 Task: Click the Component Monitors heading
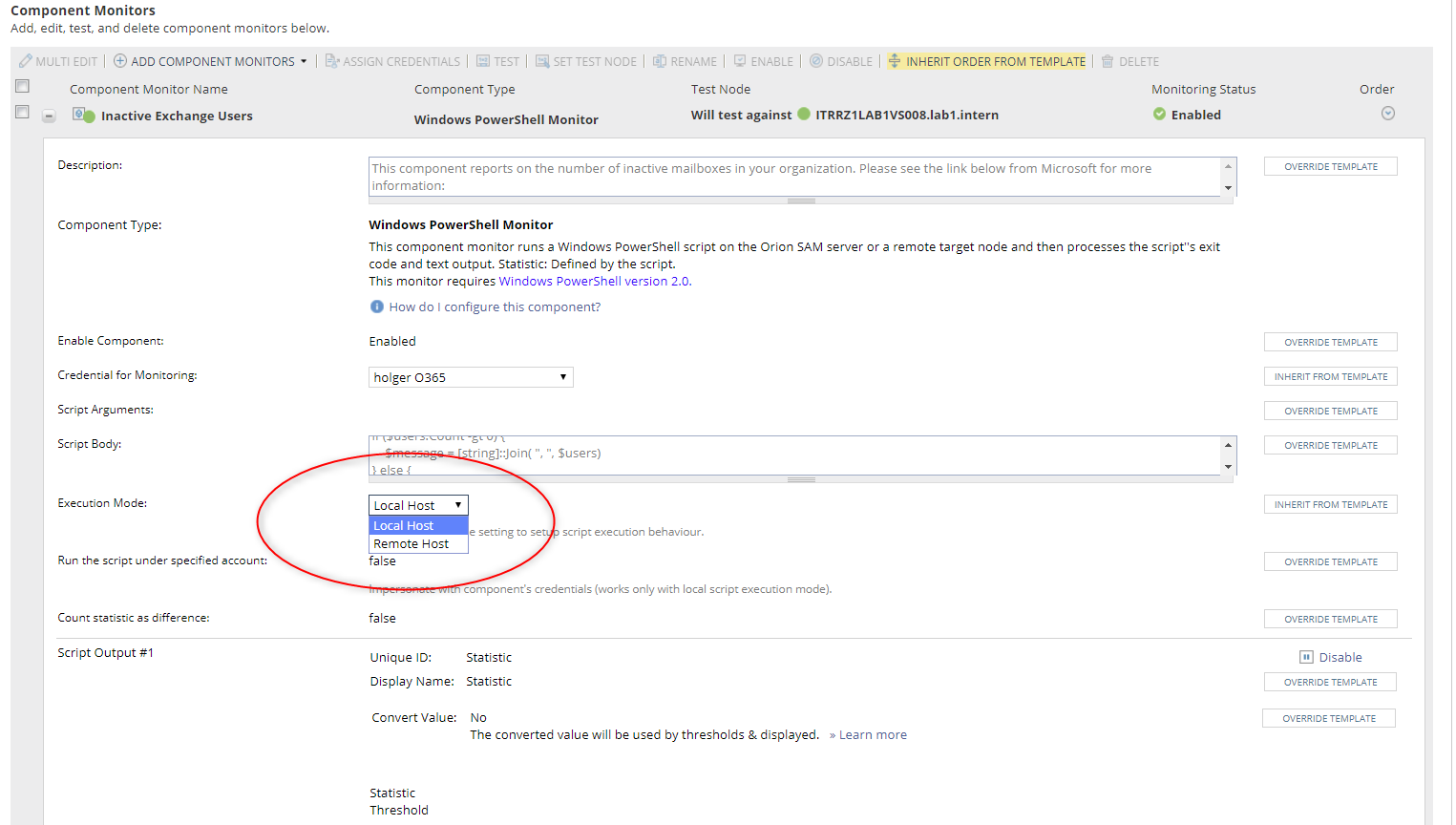(83, 11)
